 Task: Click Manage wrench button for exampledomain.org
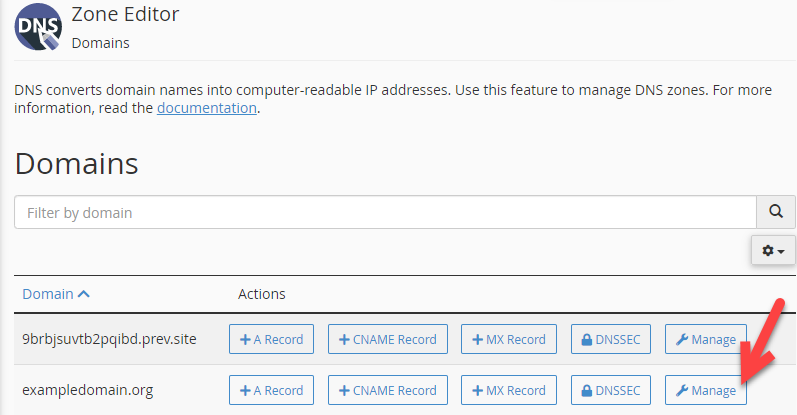(x=706, y=390)
